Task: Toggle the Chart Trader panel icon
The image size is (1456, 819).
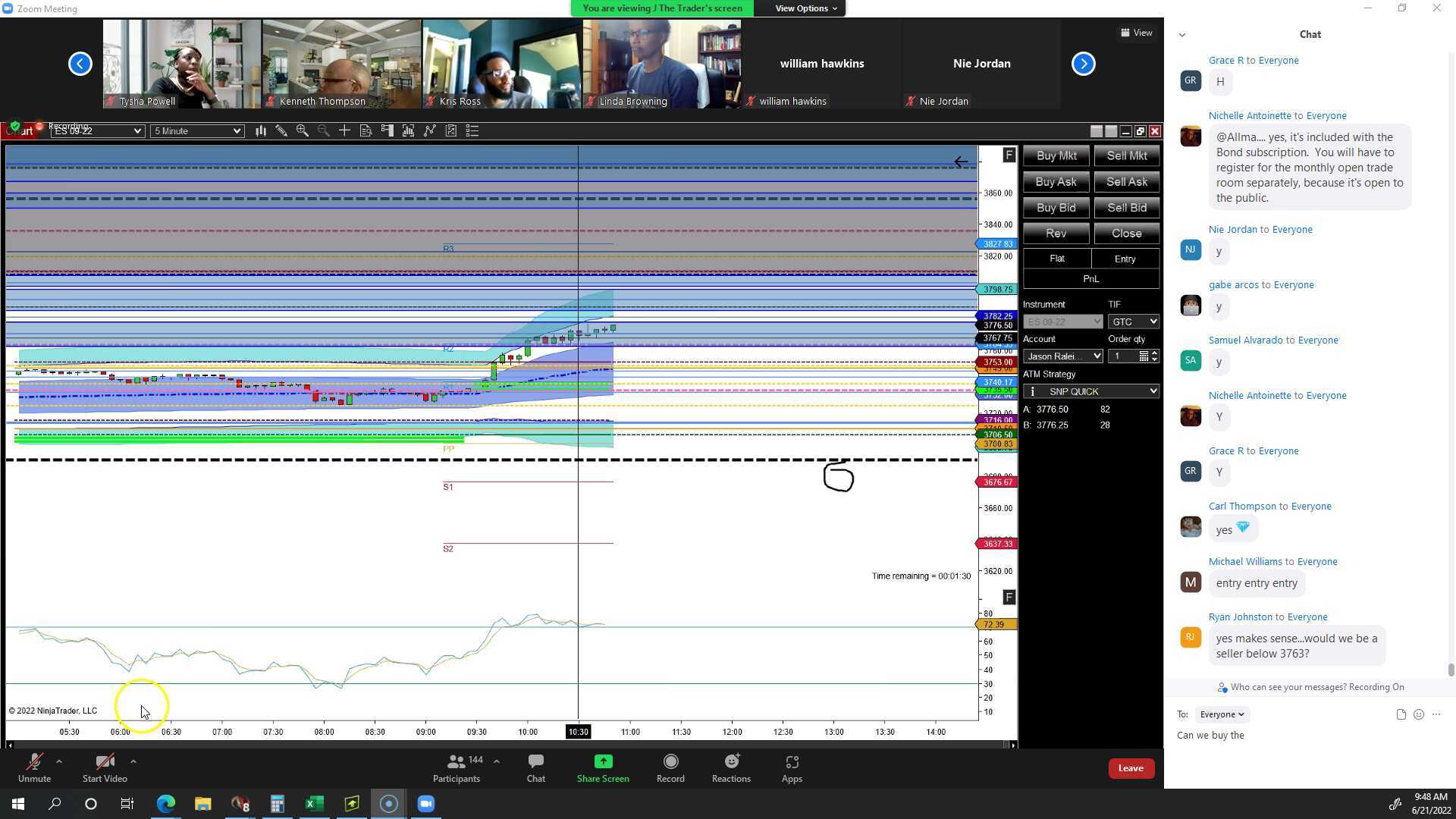Action: [387, 130]
